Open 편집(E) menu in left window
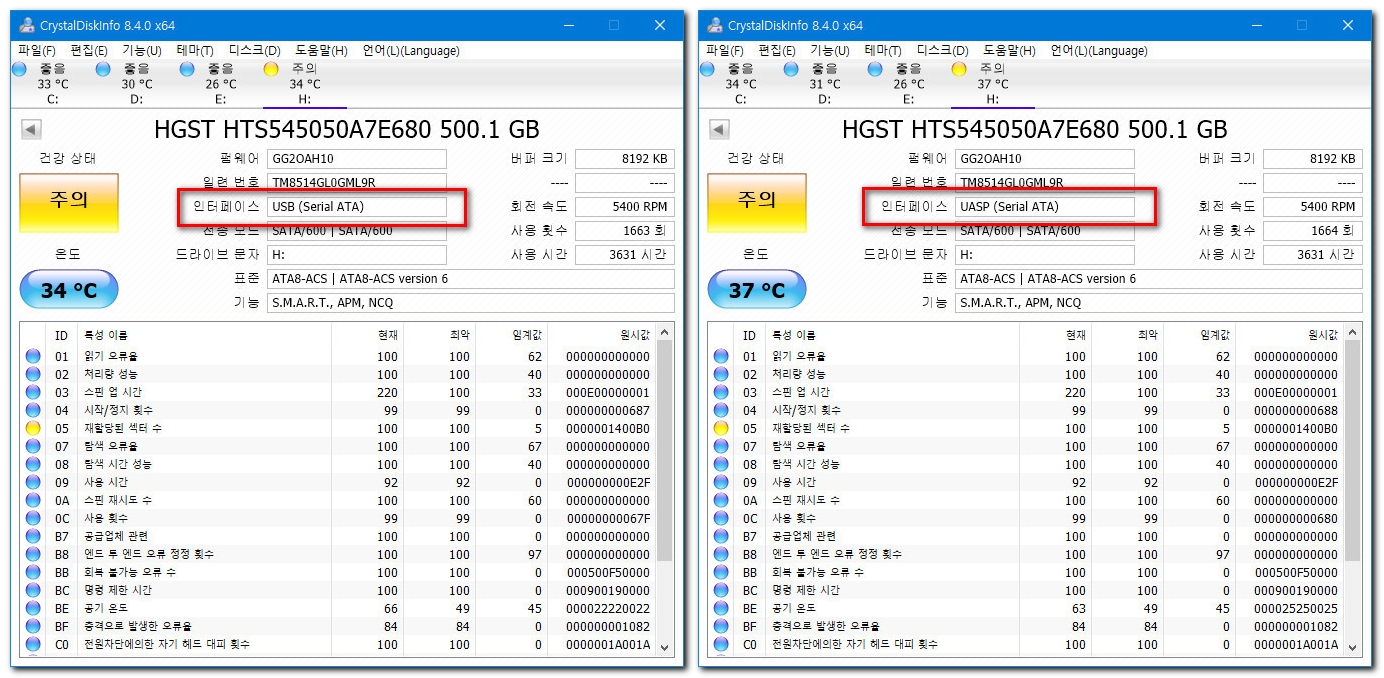Image resolution: width=1384 pixels, height=678 pixels. (x=89, y=50)
